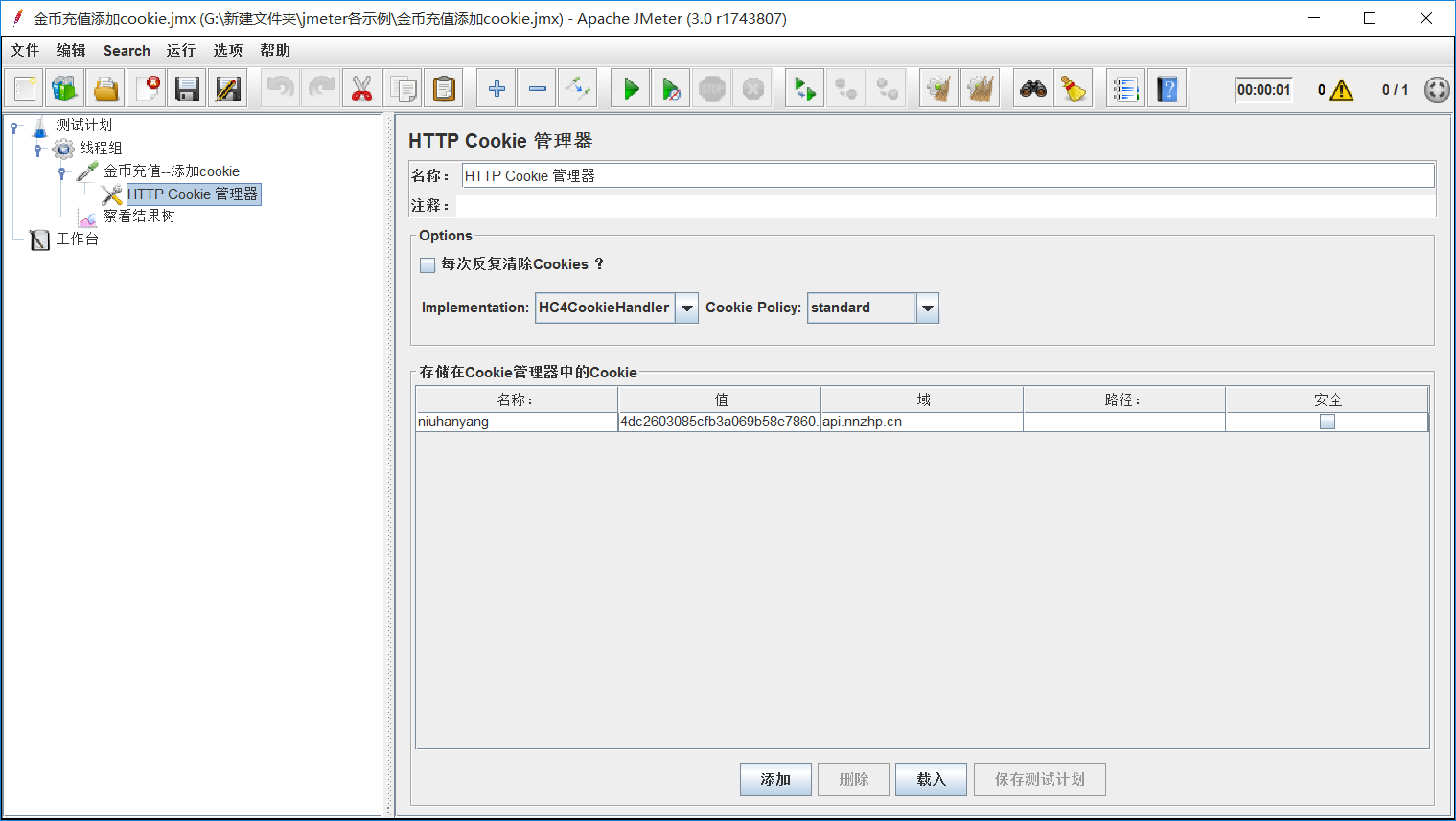
Task: Click the Cut scissors icon
Action: pyautogui.click(x=361, y=89)
